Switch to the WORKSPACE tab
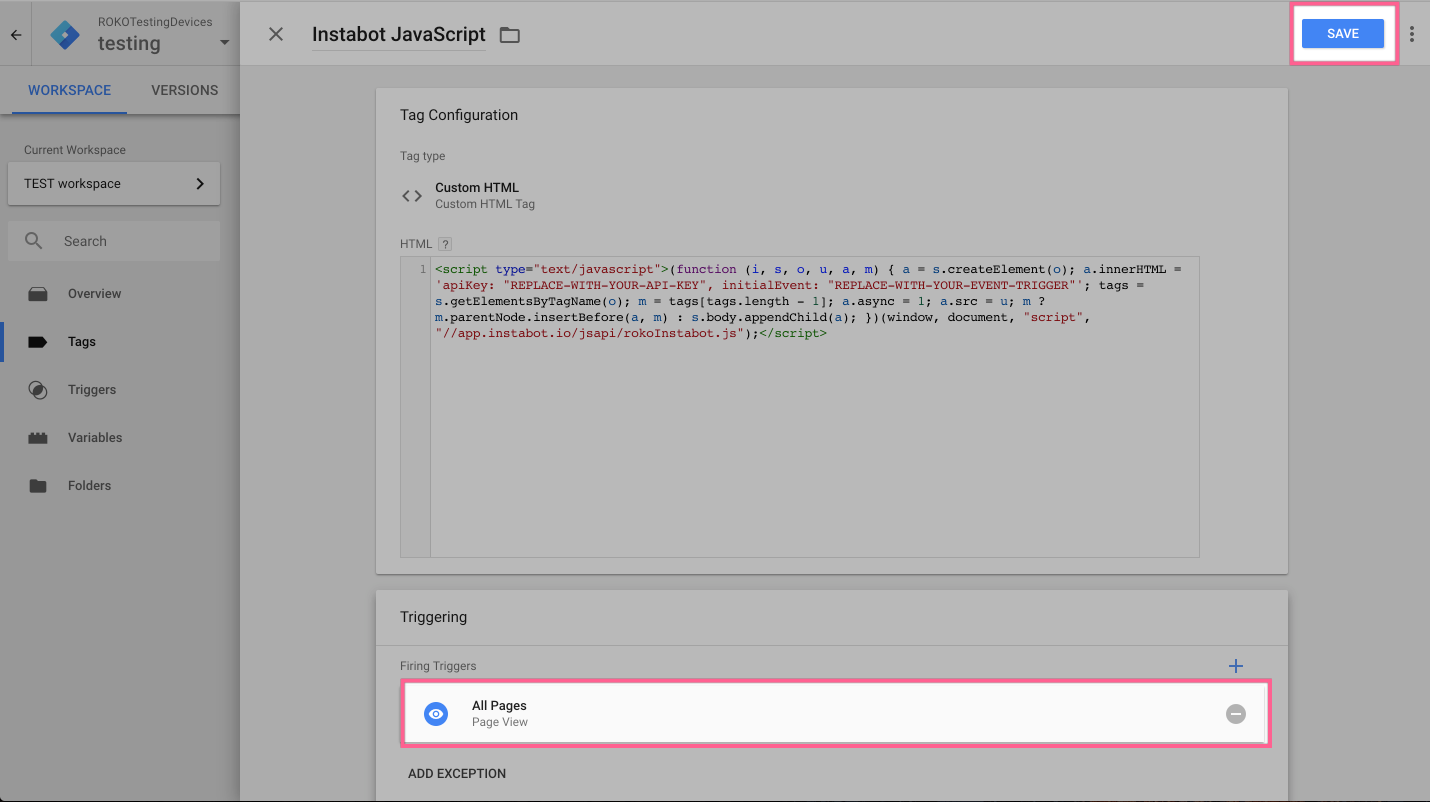 tap(69, 90)
